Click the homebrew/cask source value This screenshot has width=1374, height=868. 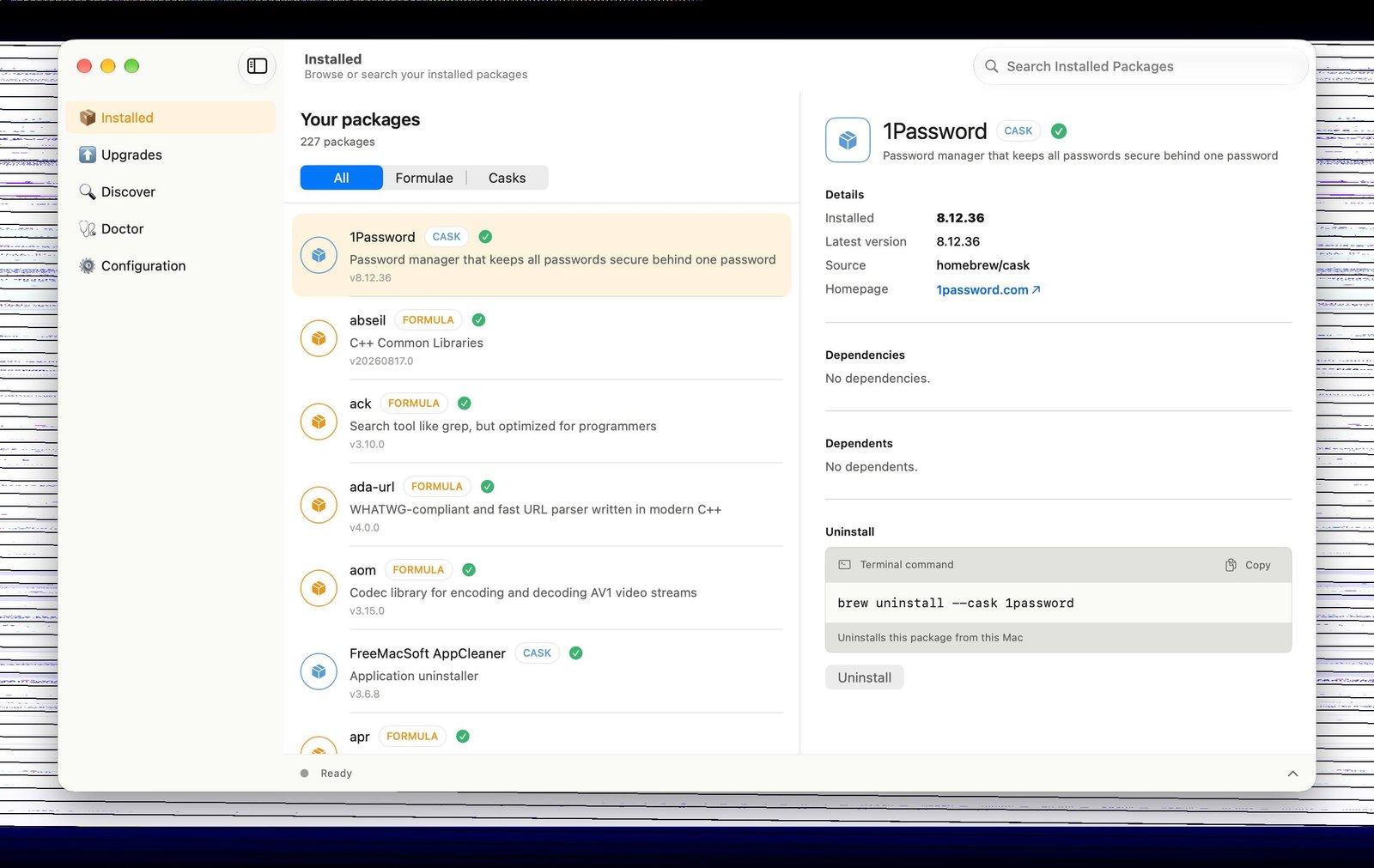(x=982, y=265)
